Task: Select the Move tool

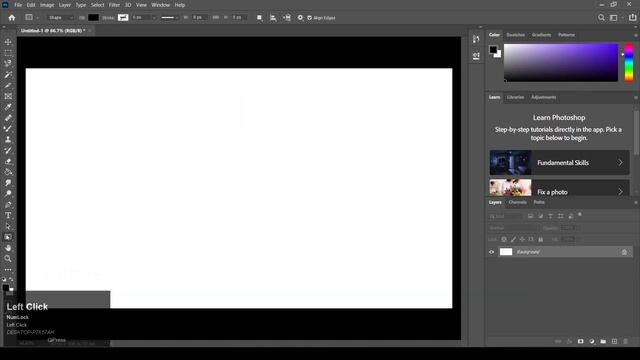Action: (x=8, y=42)
